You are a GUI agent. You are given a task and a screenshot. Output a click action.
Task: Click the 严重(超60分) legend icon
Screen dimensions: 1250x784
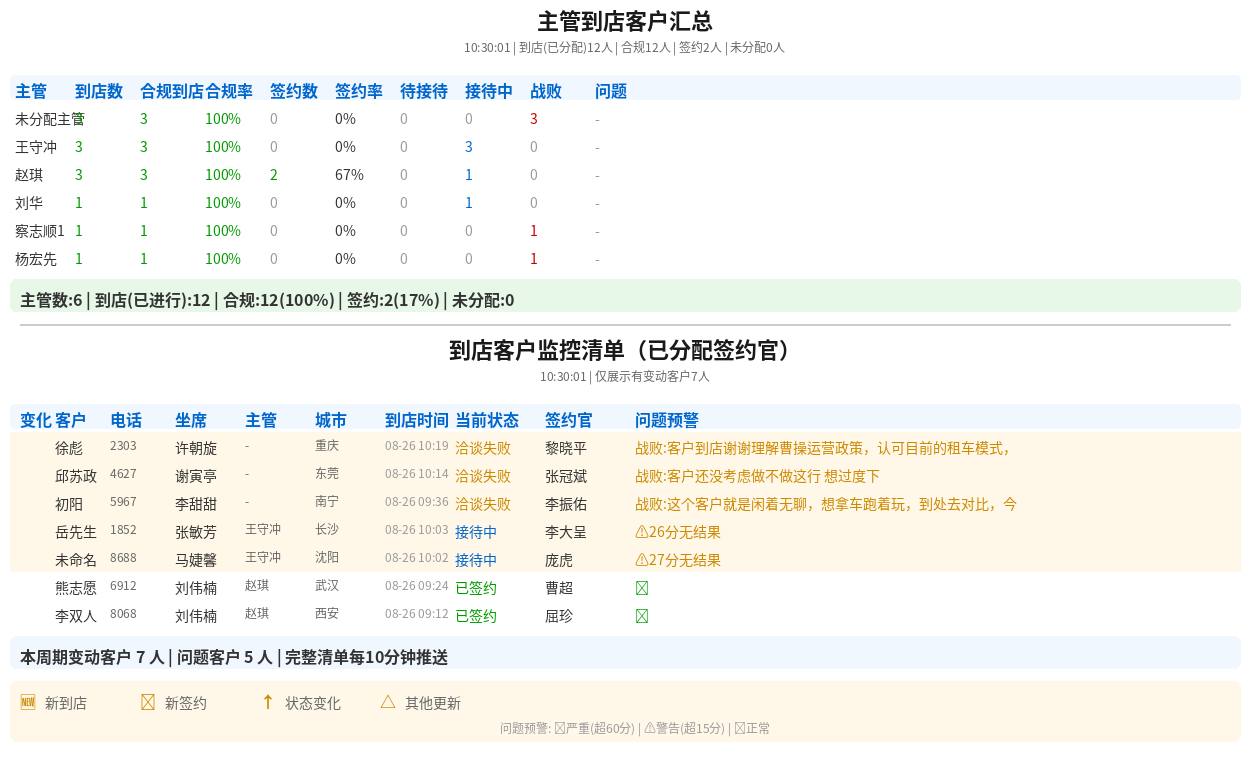click(561, 728)
